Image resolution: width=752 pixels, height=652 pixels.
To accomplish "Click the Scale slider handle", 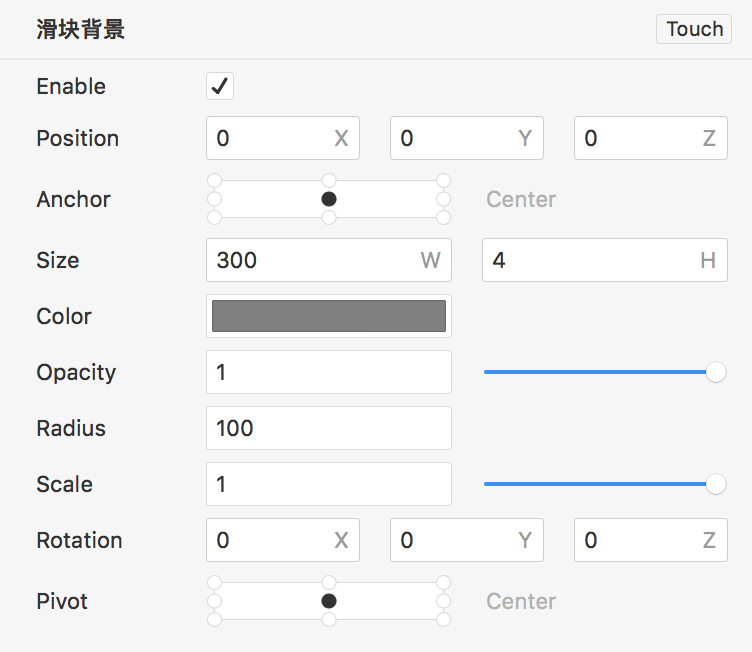I will (x=716, y=484).
